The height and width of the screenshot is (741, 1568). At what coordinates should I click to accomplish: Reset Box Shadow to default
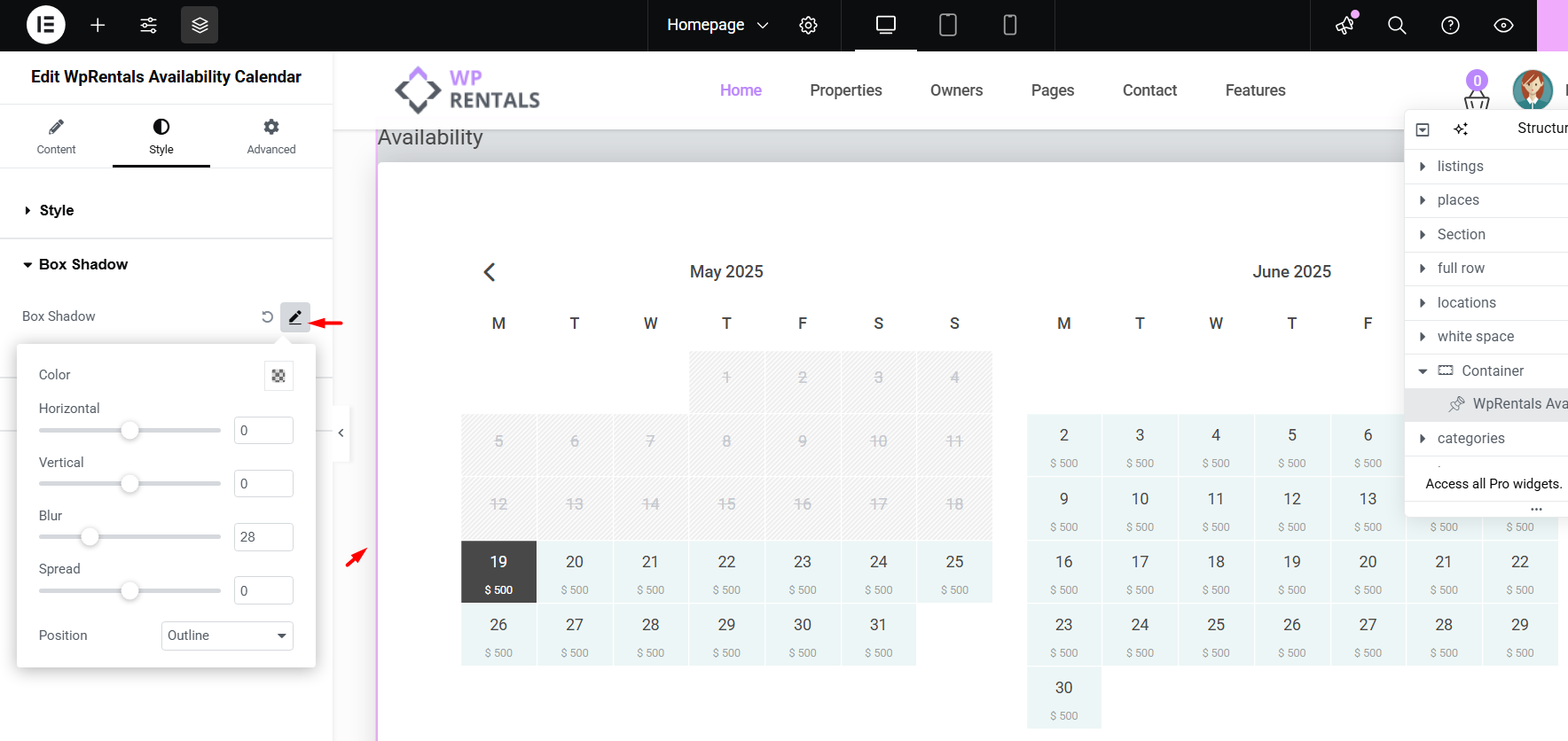click(x=267, y=316)
